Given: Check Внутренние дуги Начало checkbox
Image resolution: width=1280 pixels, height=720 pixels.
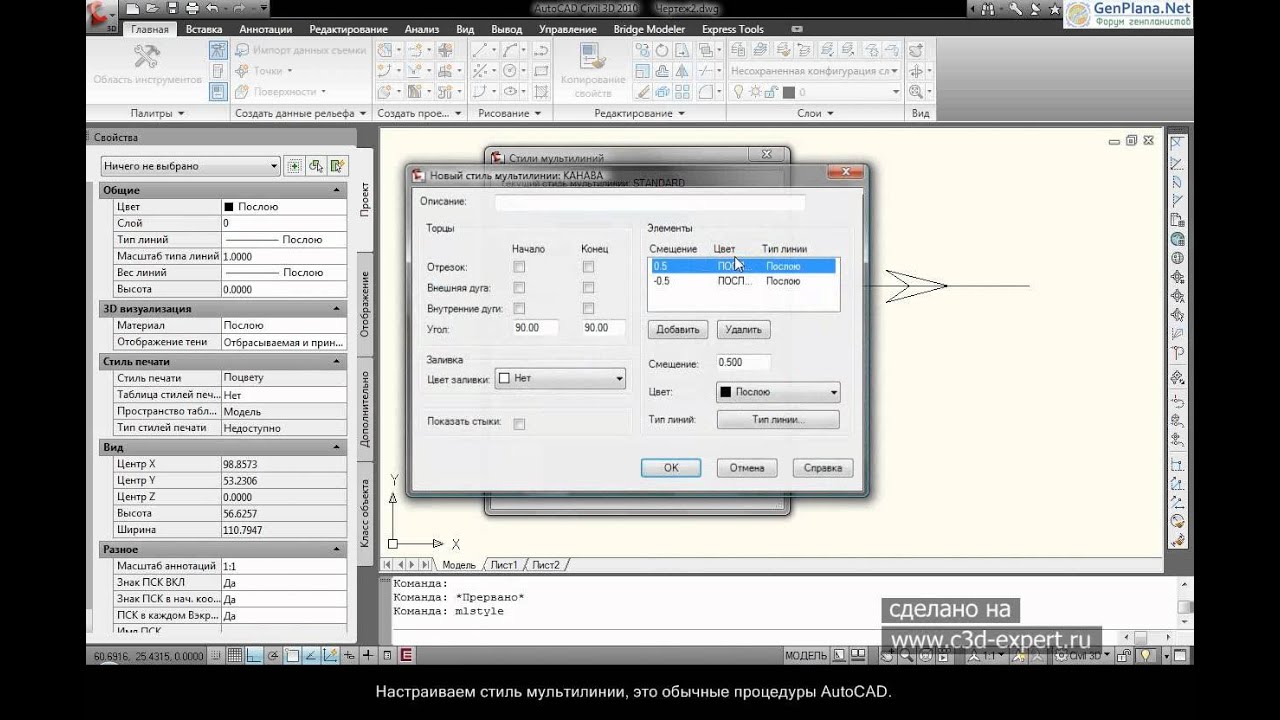Looking at the screenshot, I should coord(519,309).
